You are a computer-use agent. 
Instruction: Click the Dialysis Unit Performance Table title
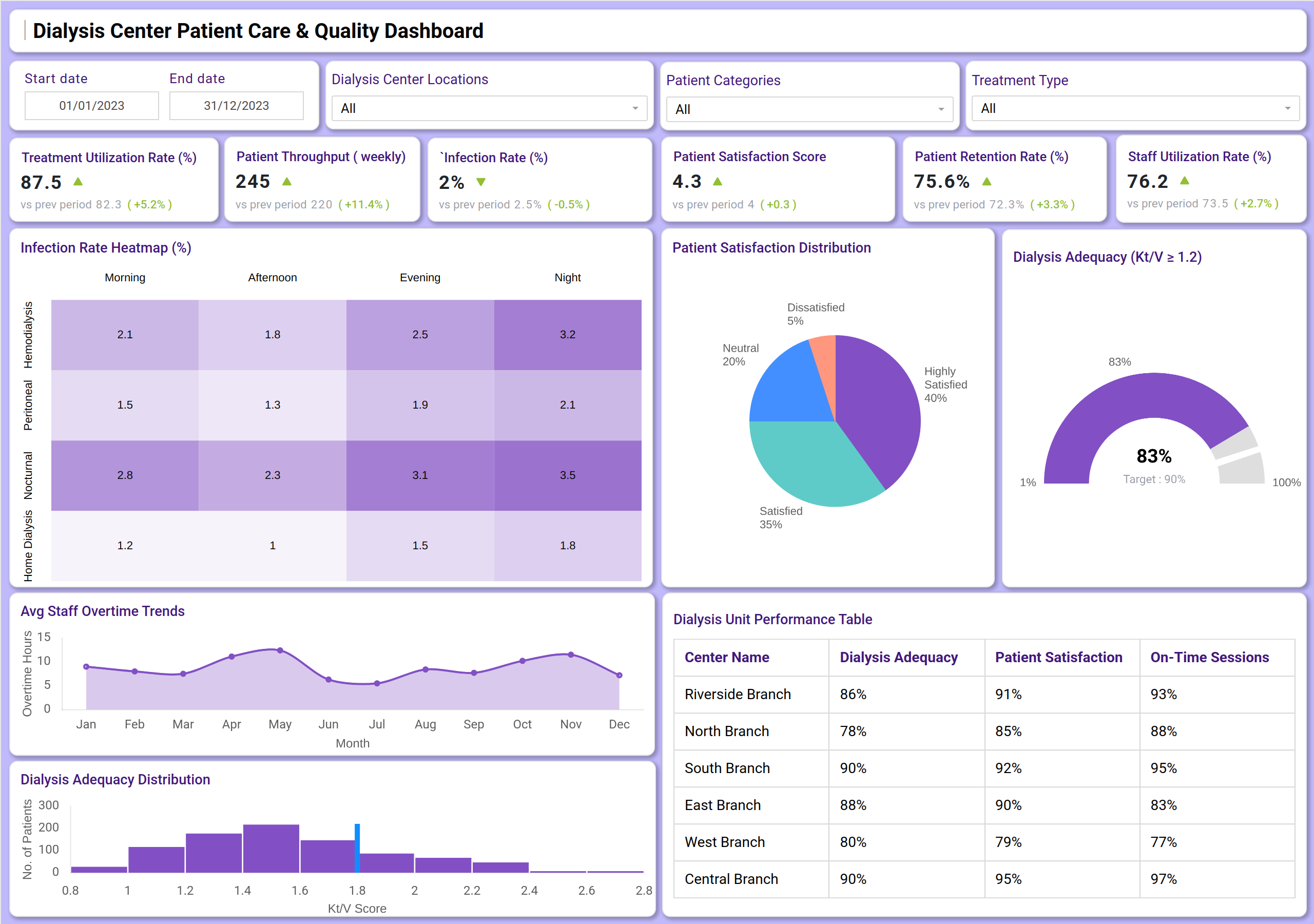tap(772, 620)
